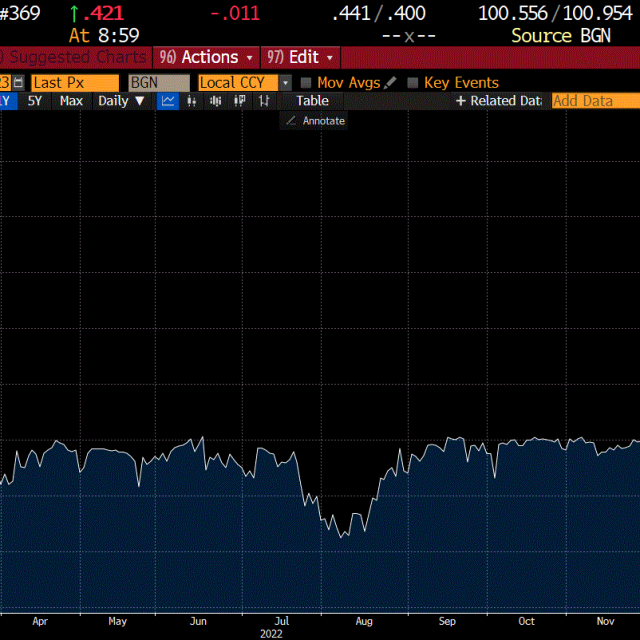Switch to the 5Y time range
Screen dimensions: 640x640
[x=35, y=101]
